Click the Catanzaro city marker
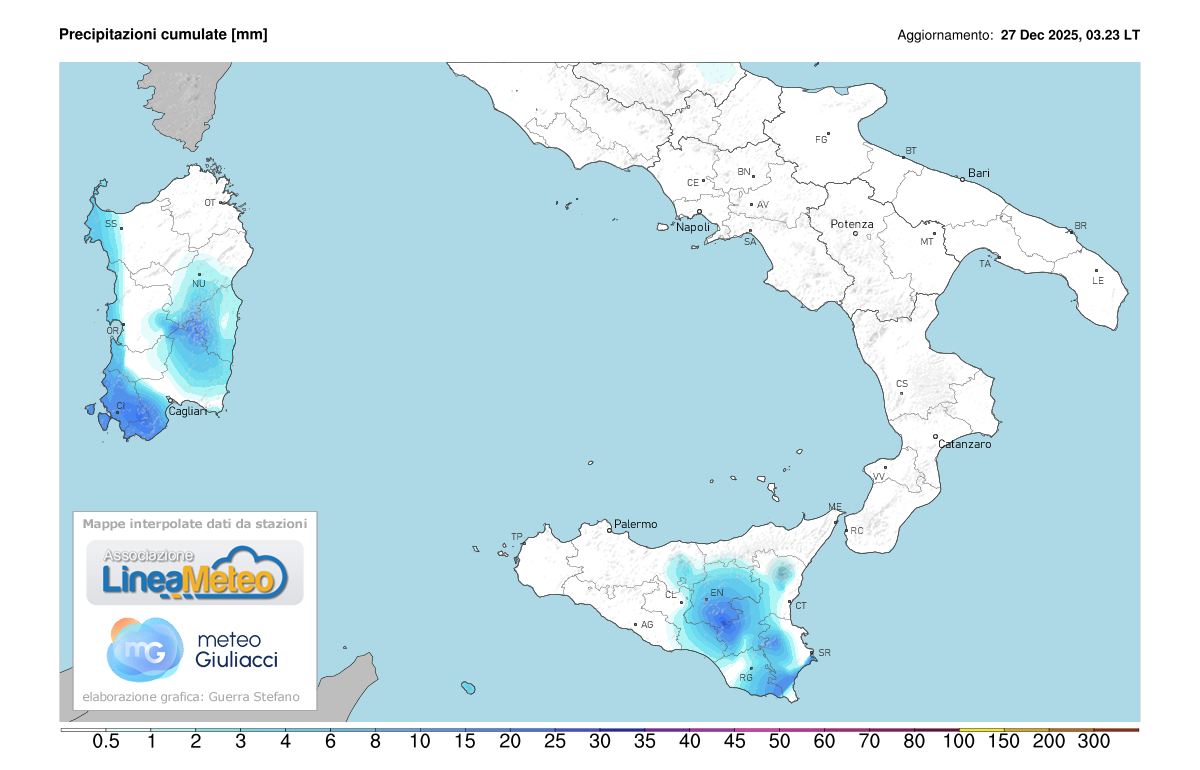The image size is (1200, 770). [936, 437]
